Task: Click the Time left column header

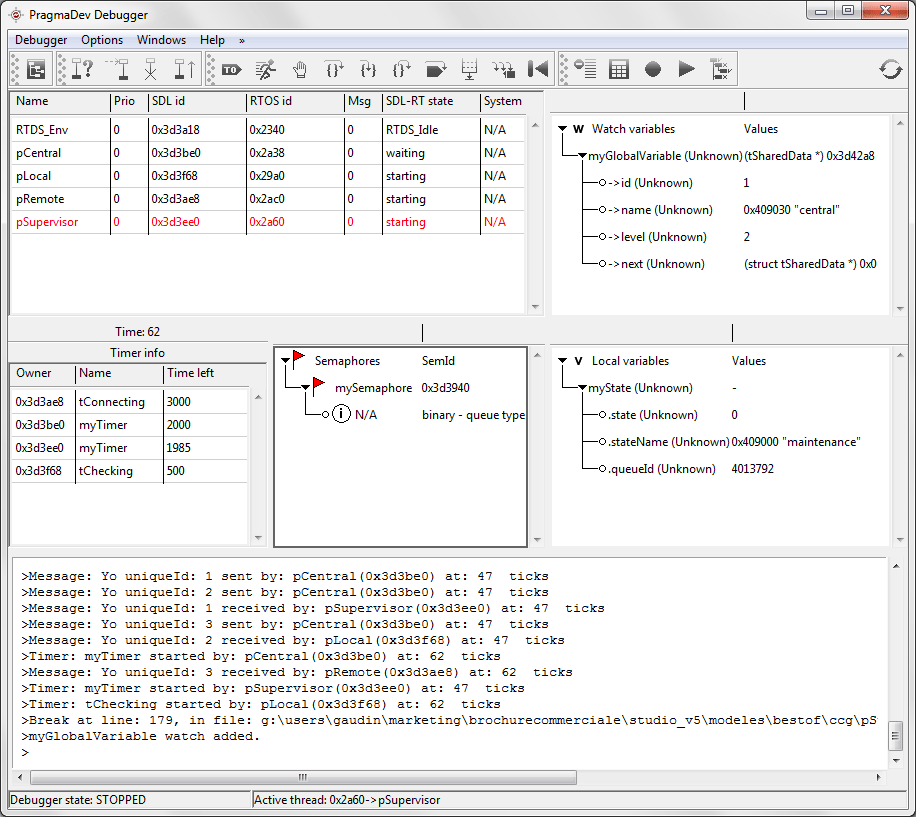Action: (190, 373)
